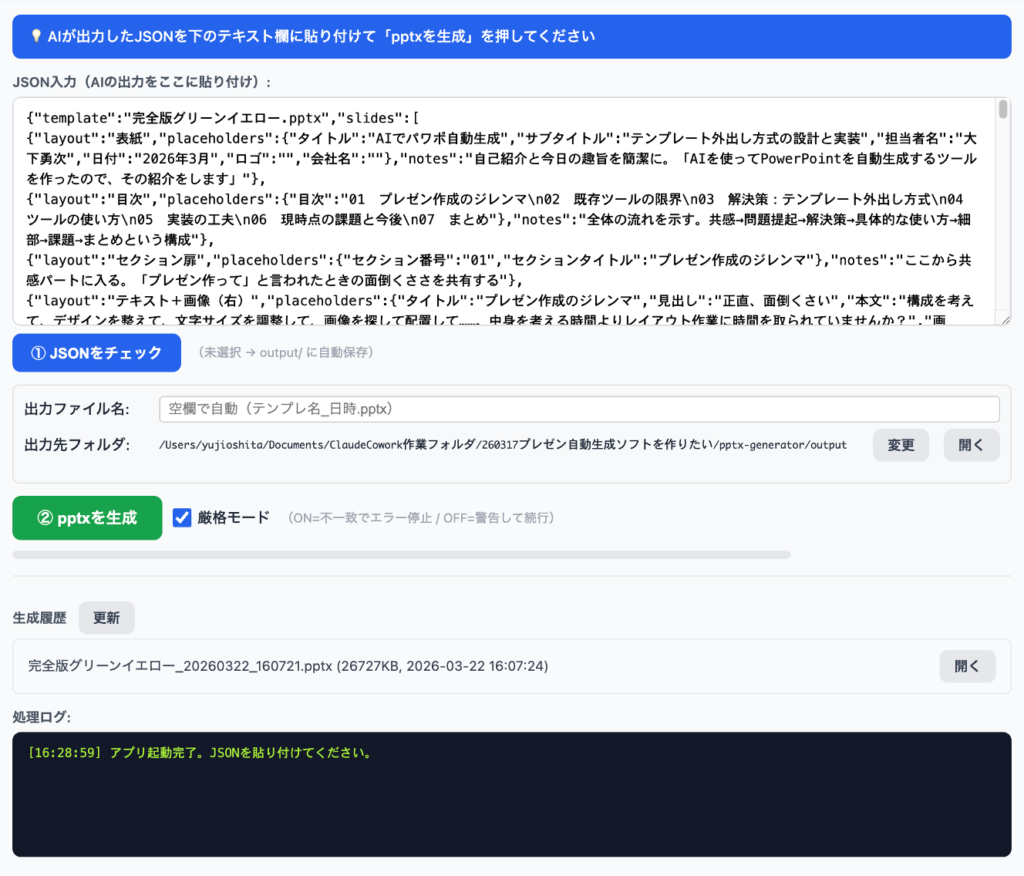Click the blue instruction banner text

coord(321,37)
